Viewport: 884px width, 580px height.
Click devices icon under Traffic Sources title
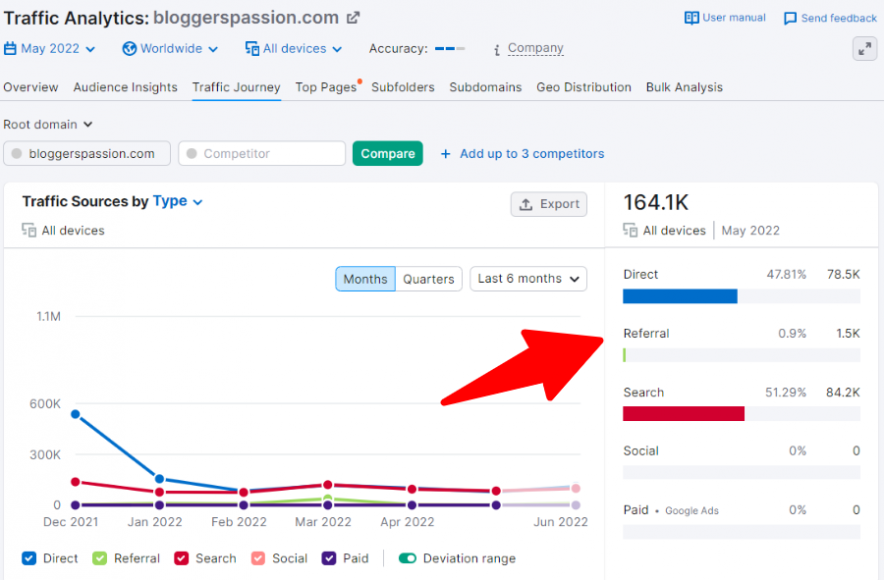[x=29, y=230]
